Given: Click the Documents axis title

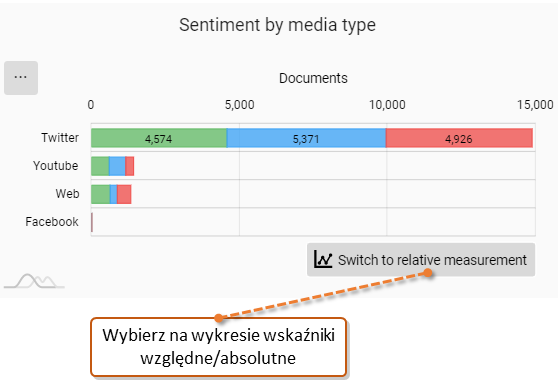Looking at the screenshot, I should (313, 78).
